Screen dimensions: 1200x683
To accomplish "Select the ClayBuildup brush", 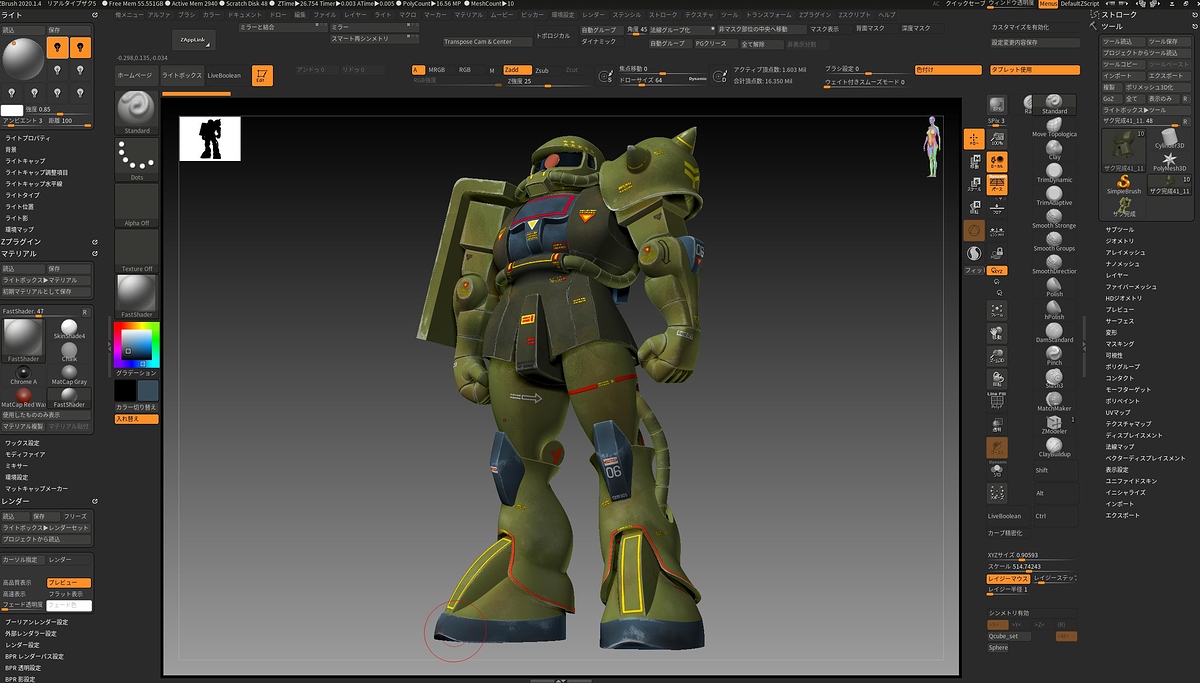I will pyautogui.click(x=1054, y=445).
